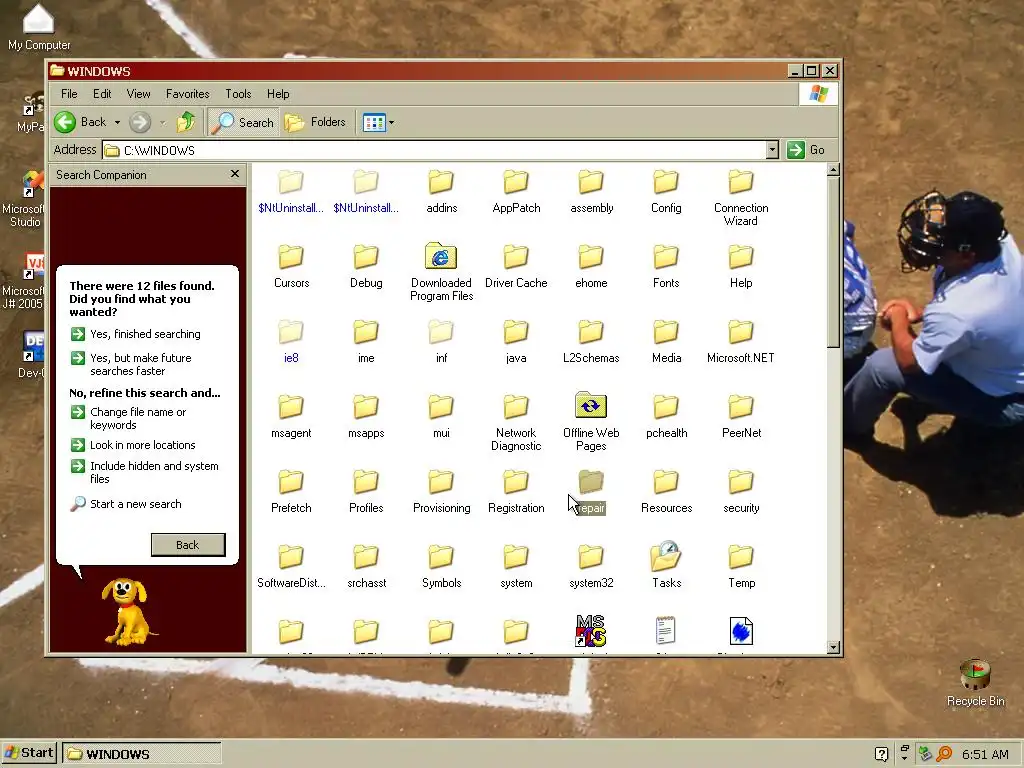Select the Help folder
Viewport: 1024px width, 768px height.
741,266
